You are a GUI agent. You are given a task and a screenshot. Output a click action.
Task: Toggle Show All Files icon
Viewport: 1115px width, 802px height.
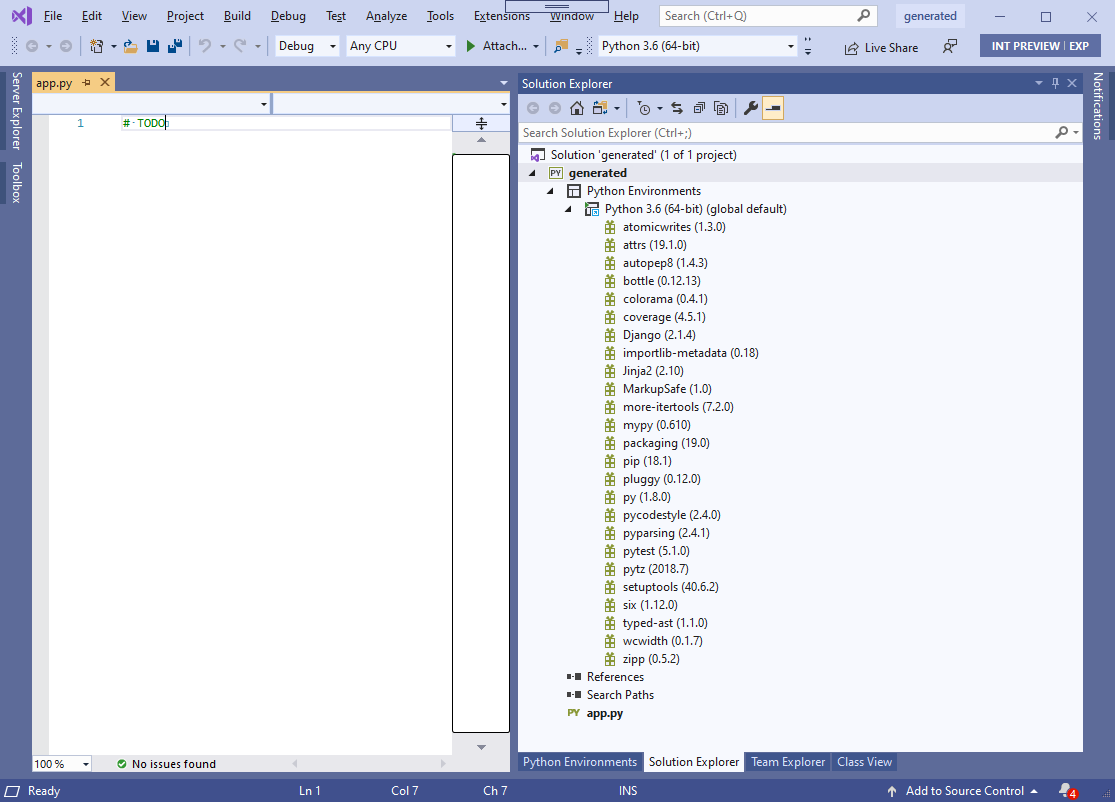(x=721, y=108)
